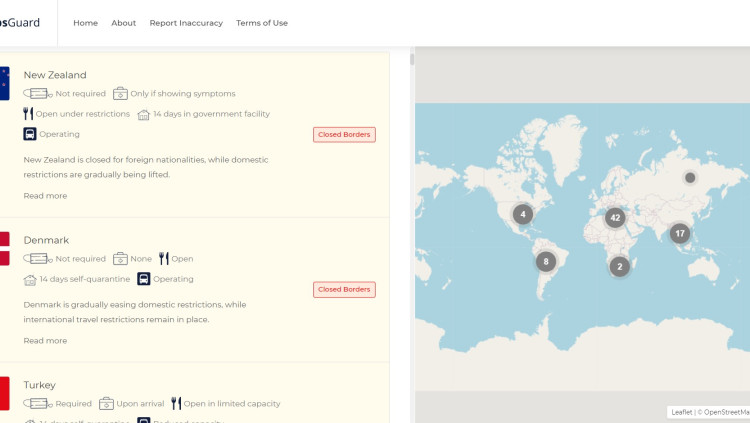Go to the About page
This screenshot has width=750, height=423.
coord(124,23)
